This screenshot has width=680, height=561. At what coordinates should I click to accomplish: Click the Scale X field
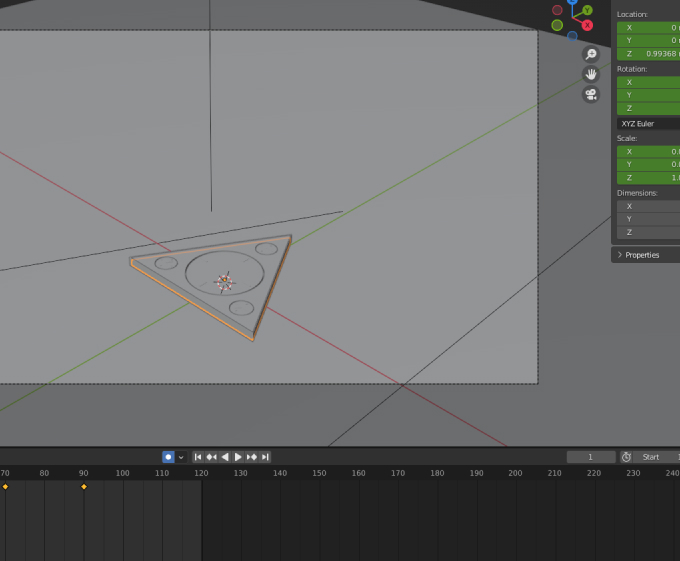pyautogui.click(x=648, y=152)
